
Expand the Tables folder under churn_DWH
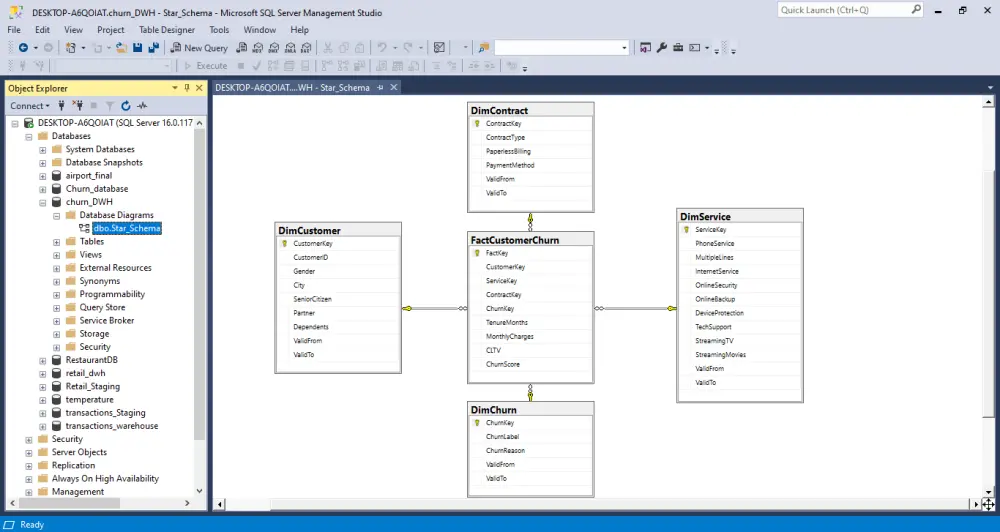pos(57,242)
